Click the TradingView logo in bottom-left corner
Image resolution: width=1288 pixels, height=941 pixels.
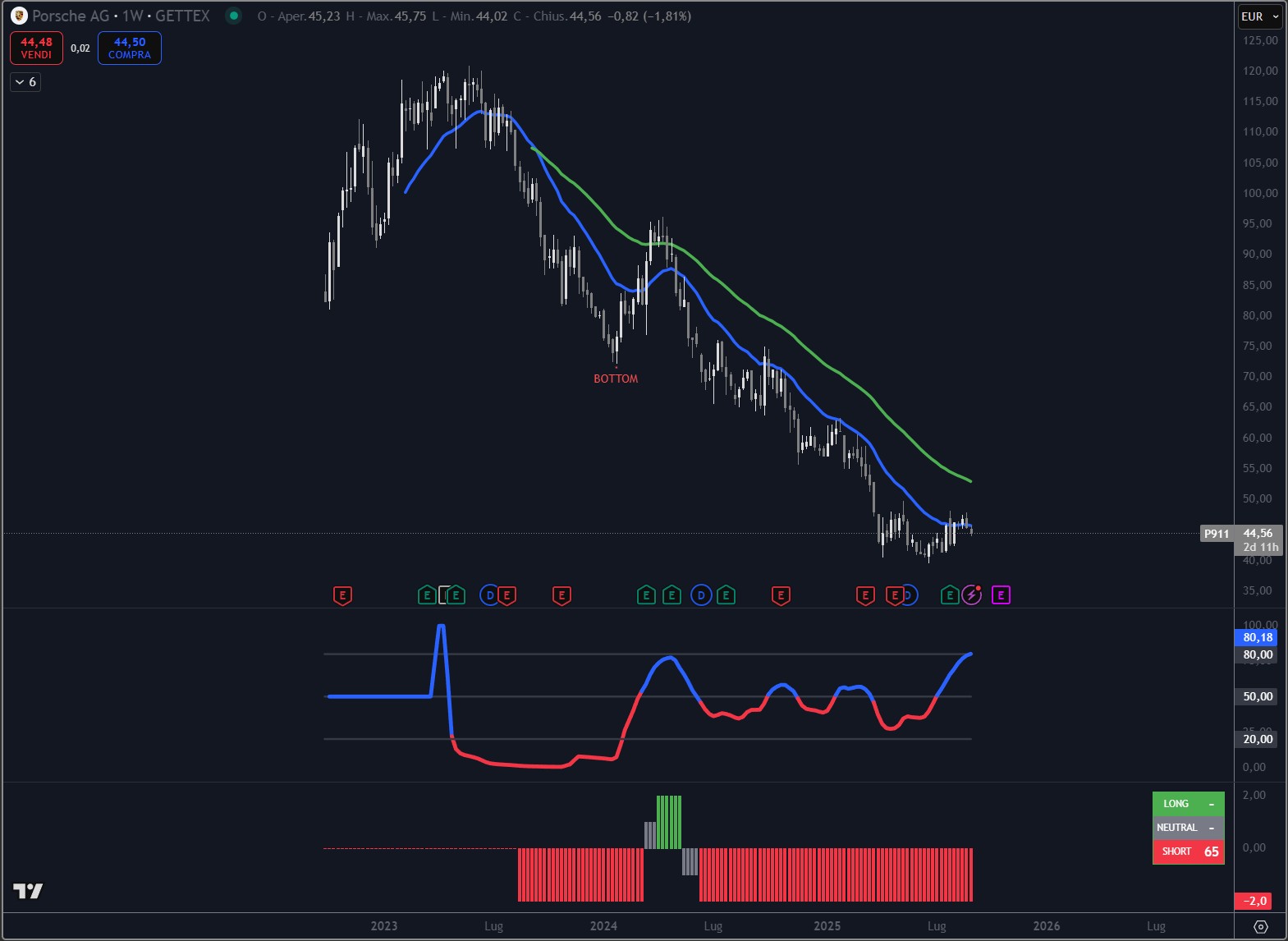tap(27, 891)
